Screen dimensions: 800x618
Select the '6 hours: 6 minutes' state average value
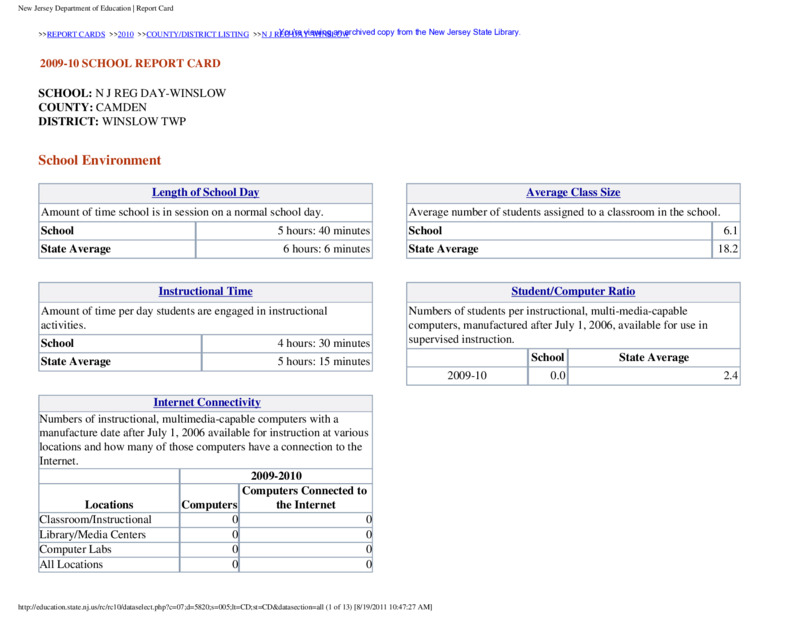(x=327, y=249)
